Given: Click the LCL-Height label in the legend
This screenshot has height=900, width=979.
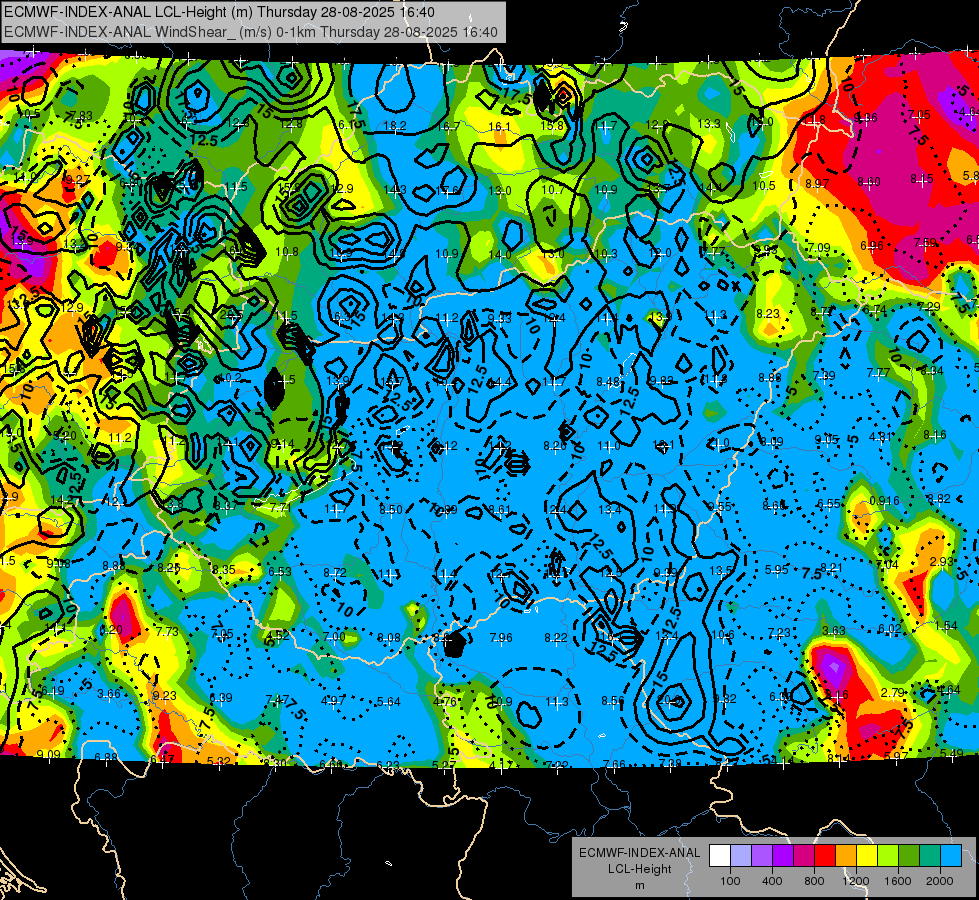Looking at the screenshot, I should pyautogui.click(x=639, y=869).
